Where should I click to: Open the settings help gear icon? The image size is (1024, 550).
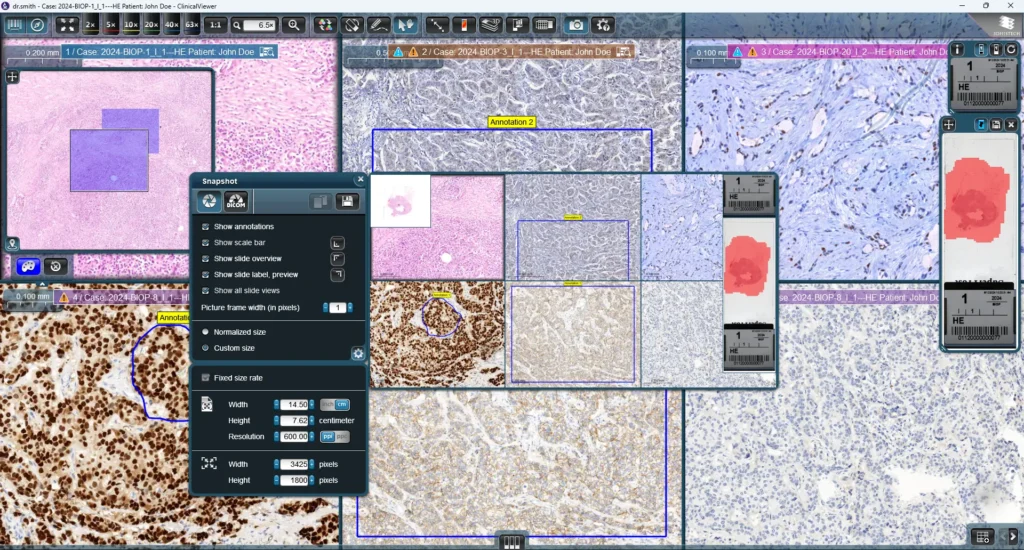click(x=603, y=25)
